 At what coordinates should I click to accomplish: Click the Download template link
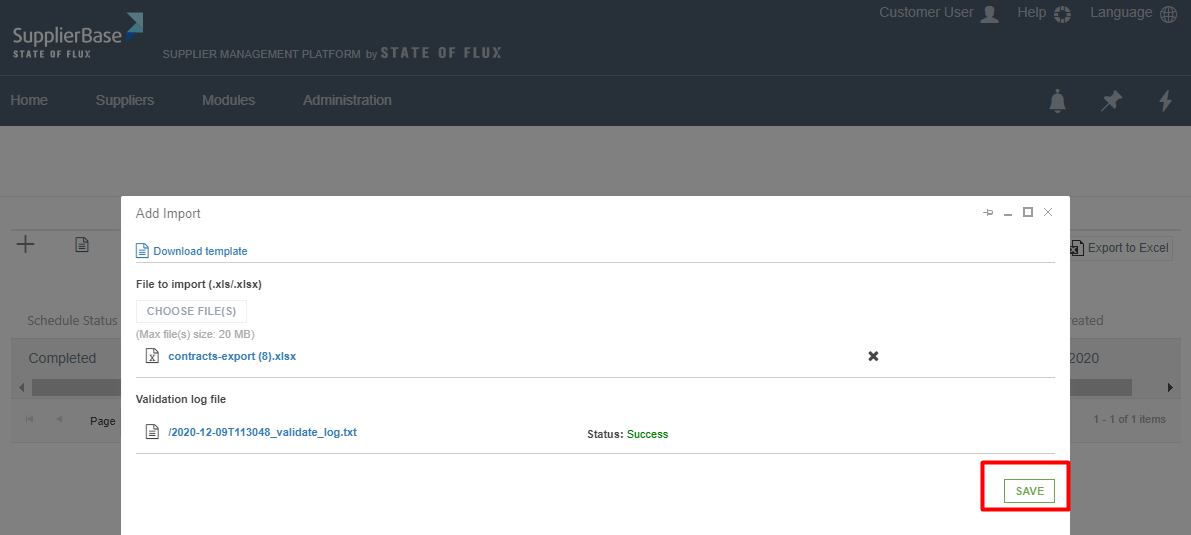point(199,251)
